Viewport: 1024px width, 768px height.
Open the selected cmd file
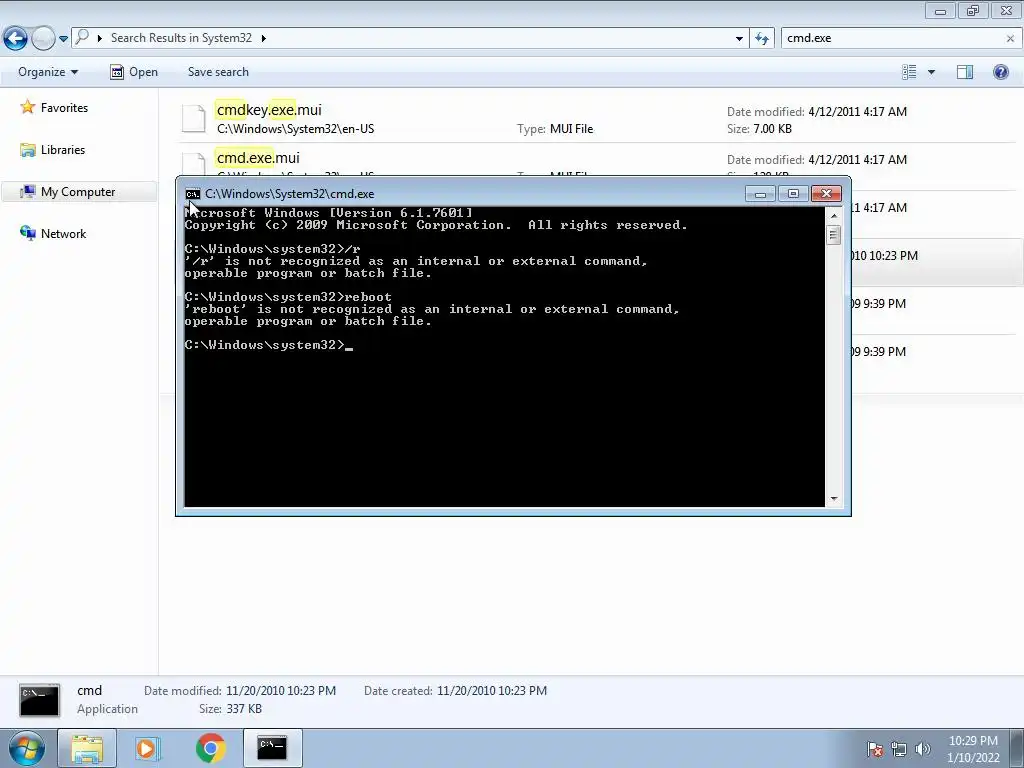click(x=134, y=72)
